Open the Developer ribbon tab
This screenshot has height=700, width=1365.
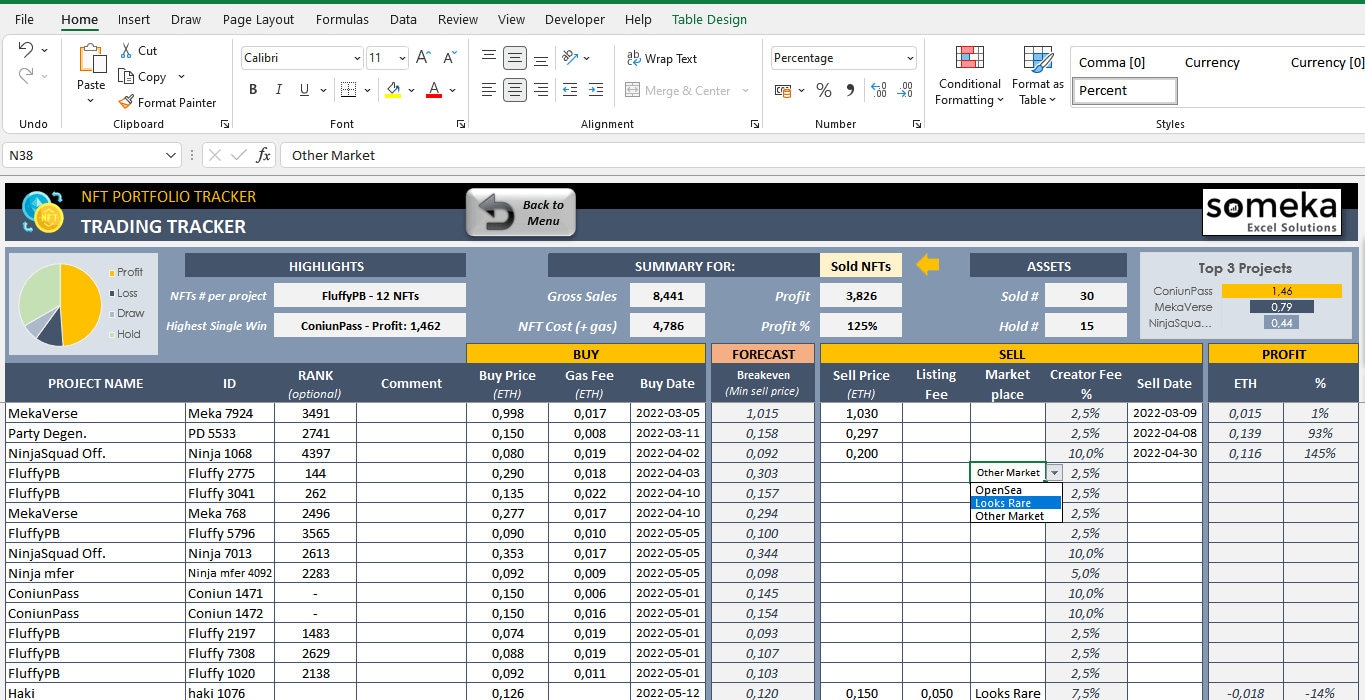tap(574, 19)
